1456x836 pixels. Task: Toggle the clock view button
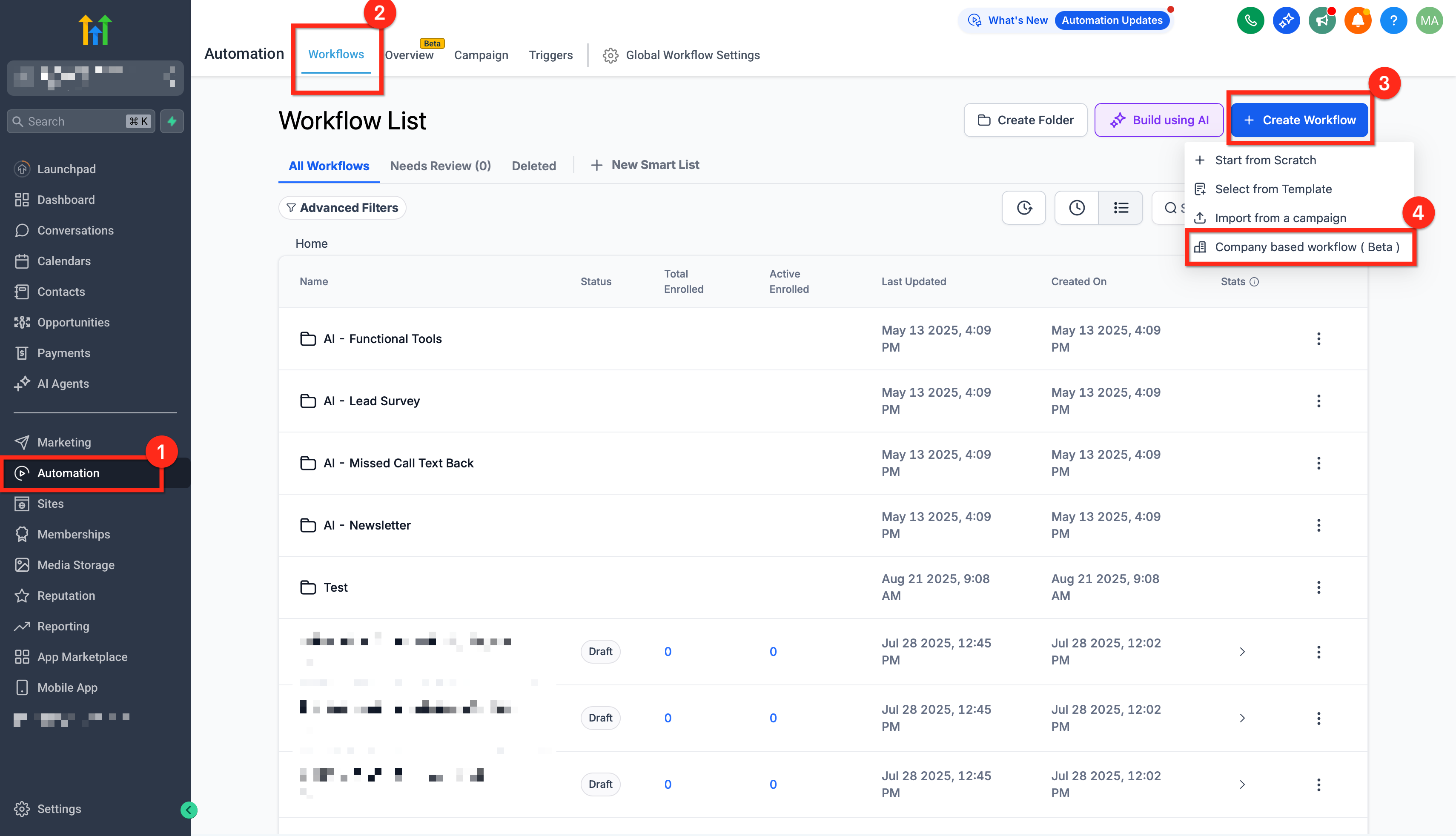(x=1077, y=208)
